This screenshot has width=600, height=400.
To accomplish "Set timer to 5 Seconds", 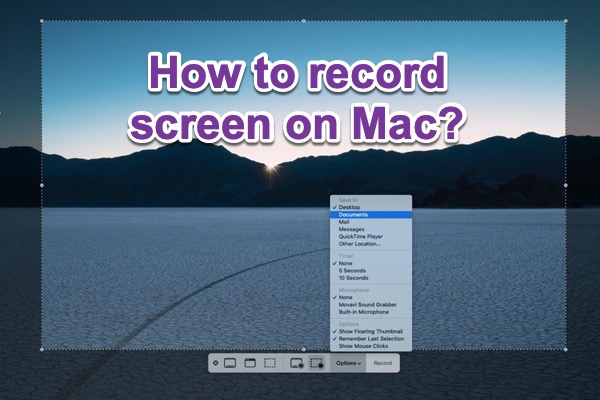I will [x=354, y=270].
